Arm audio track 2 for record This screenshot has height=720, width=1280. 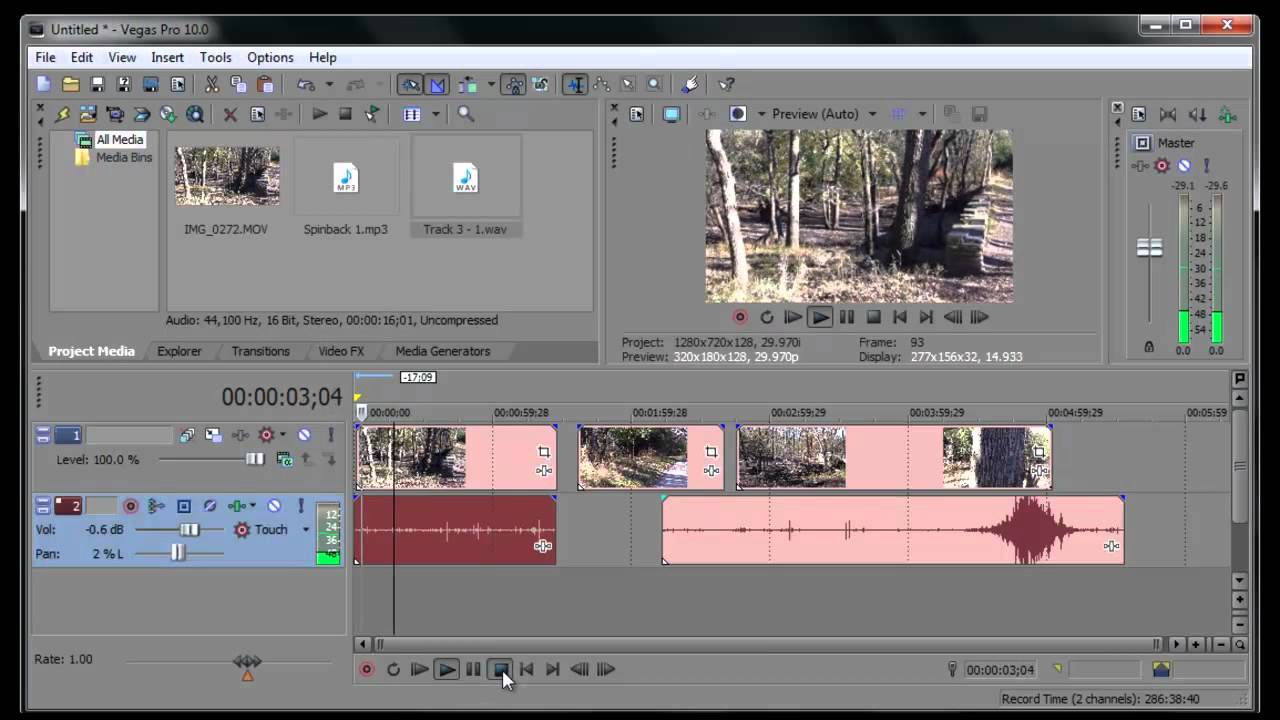130,506
